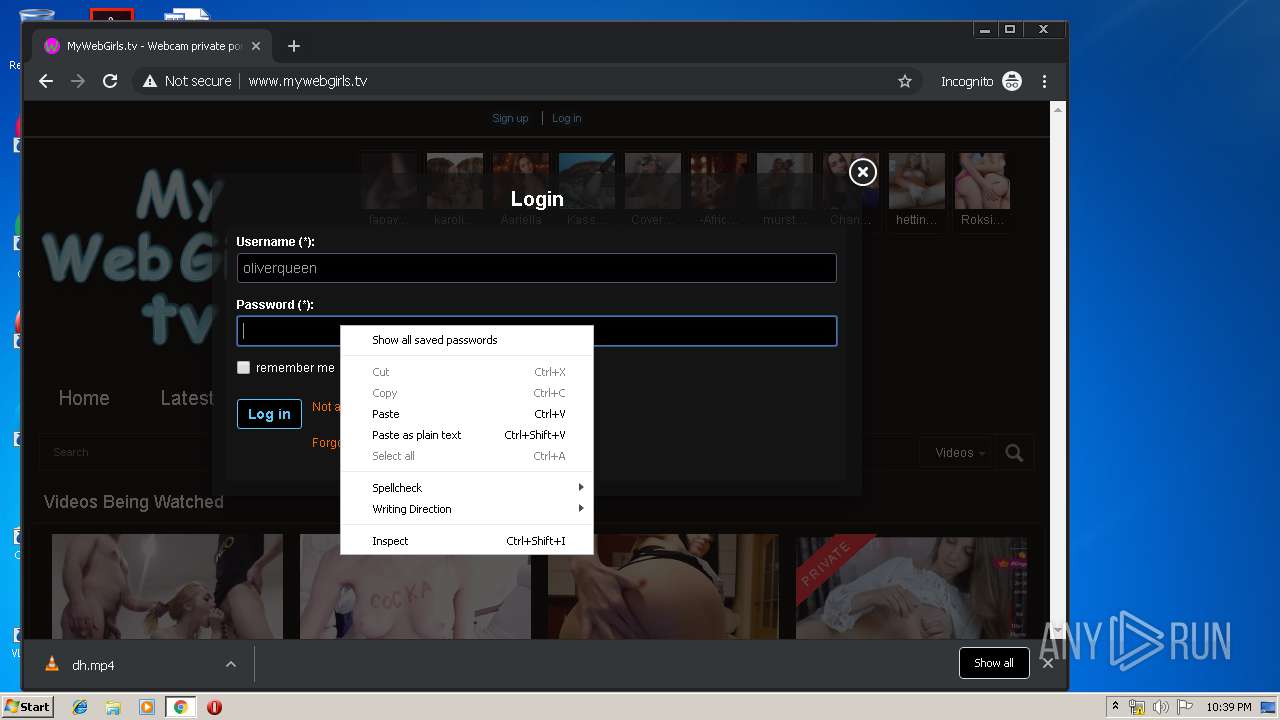Choose Show all saved passwords
The image size is (1280, 720).
[x=467, y=340]
